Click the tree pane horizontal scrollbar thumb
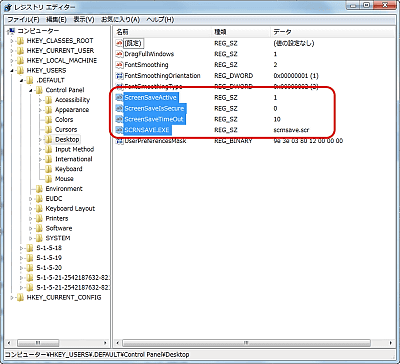Image resolution: width=400 pixels, height=364 pixels. tap(38, 343)
